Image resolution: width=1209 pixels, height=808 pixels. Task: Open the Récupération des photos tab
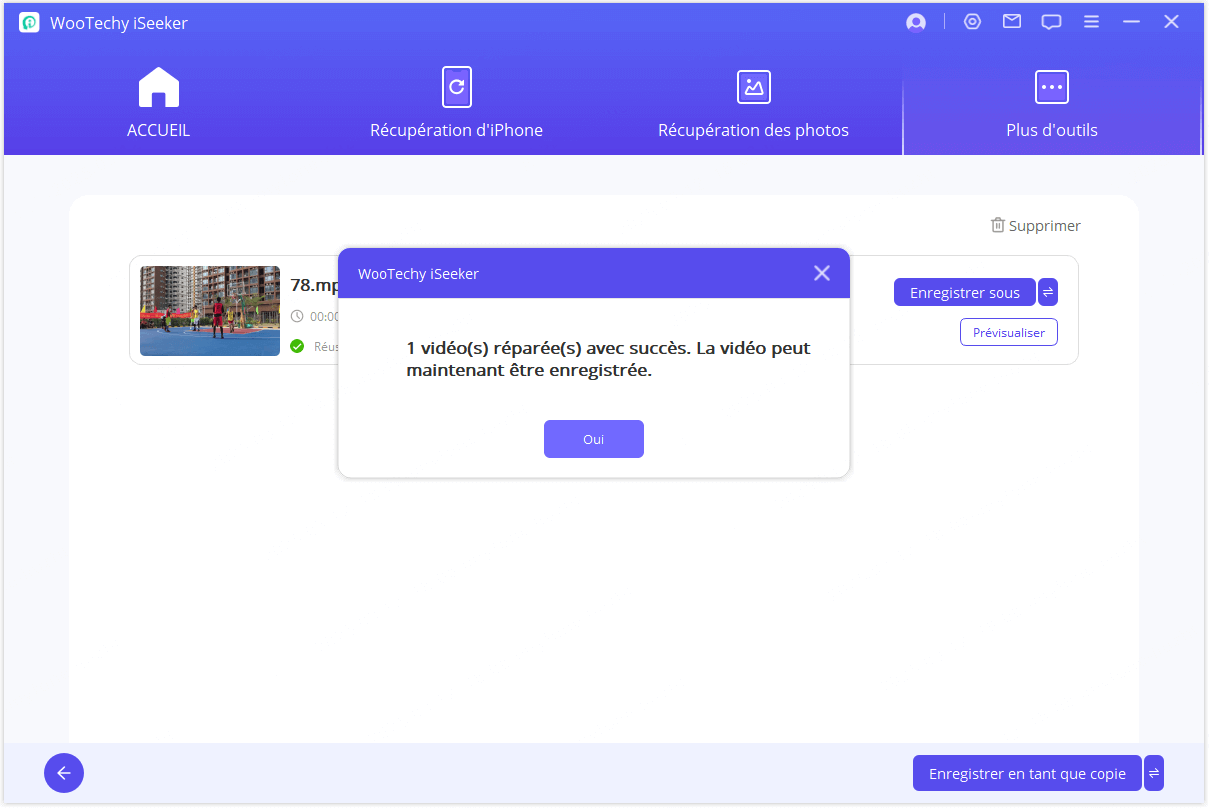753,103
